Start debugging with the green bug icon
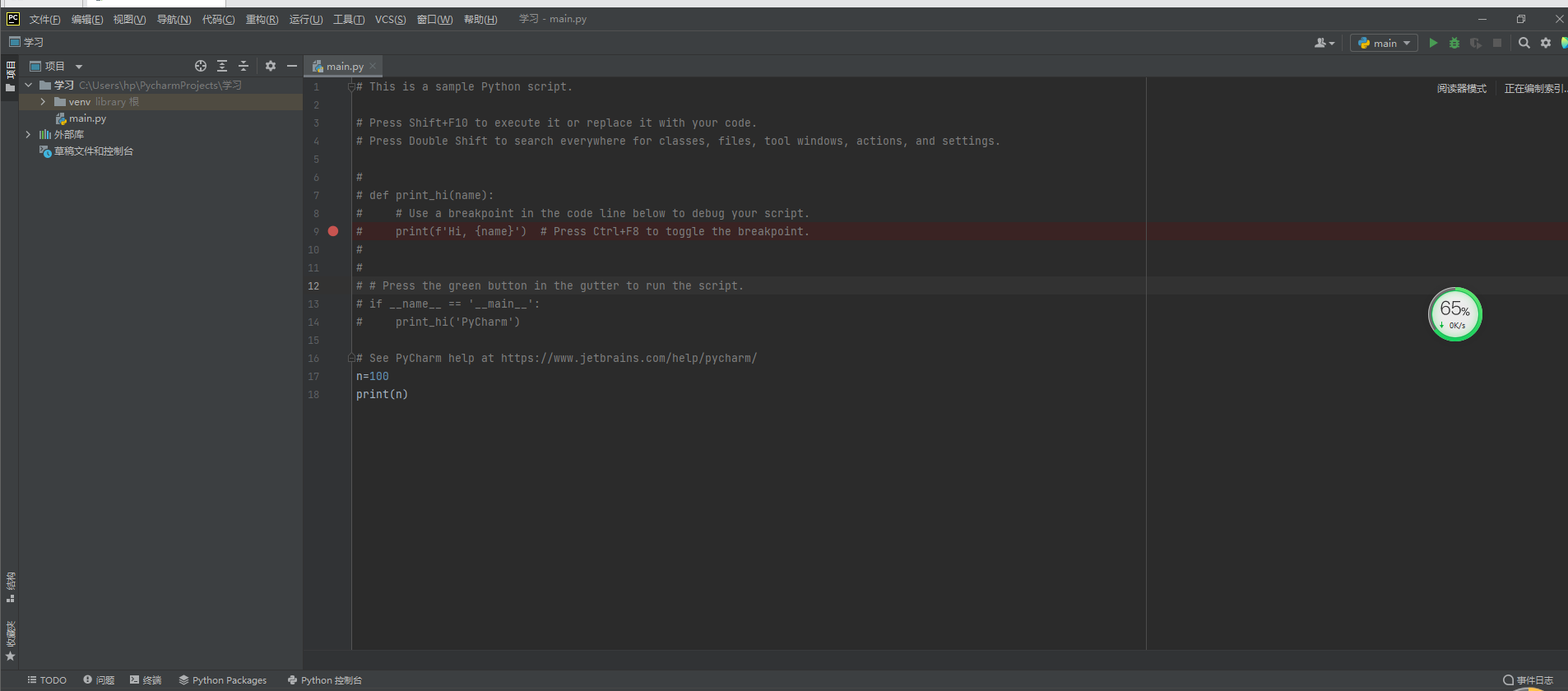 click(1454, 43)
